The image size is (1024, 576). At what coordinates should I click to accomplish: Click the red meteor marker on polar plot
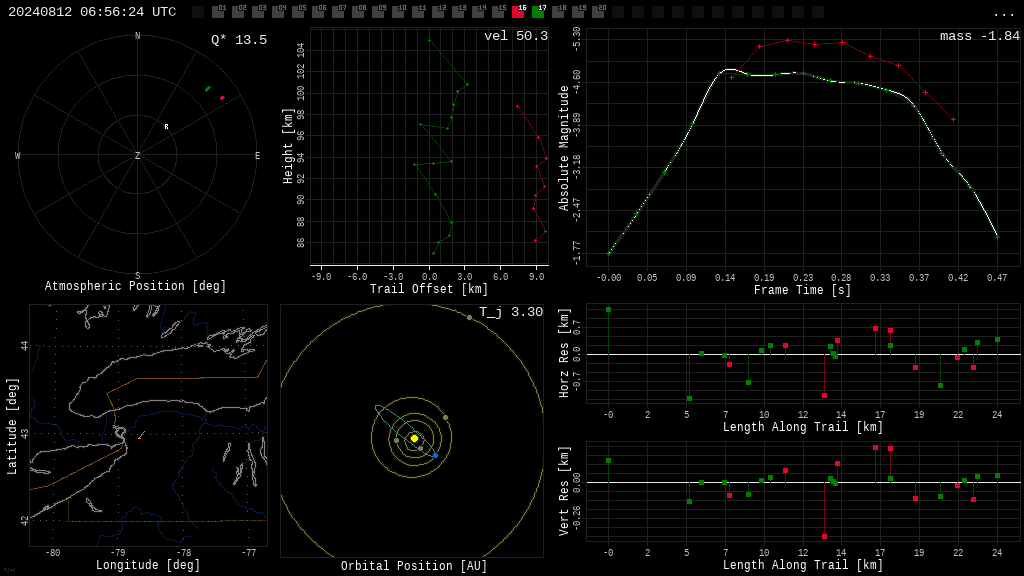[222, 98]
